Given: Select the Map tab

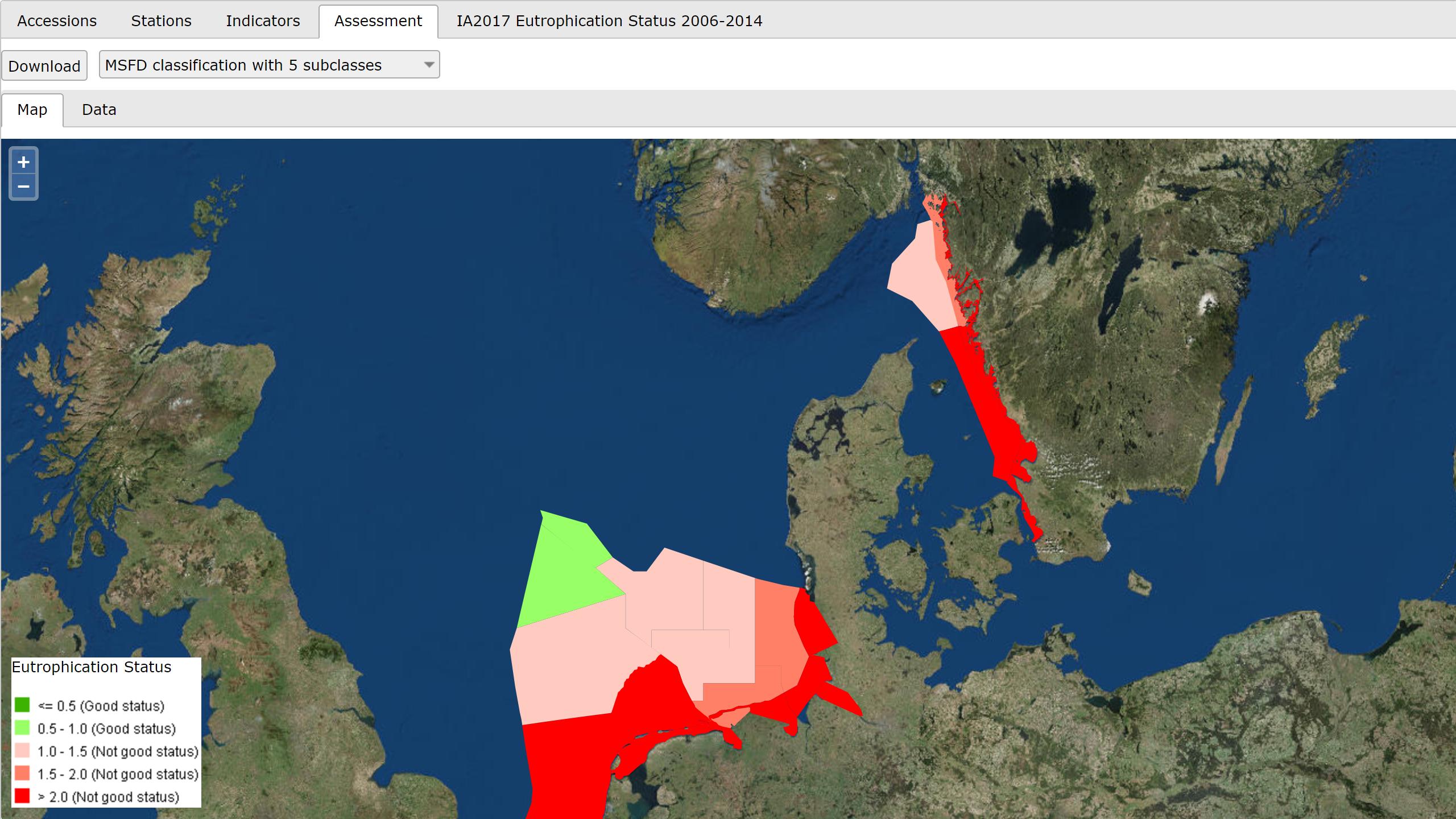Looking at the screenshot, I should pyautogui.click(x=32, y=110).
